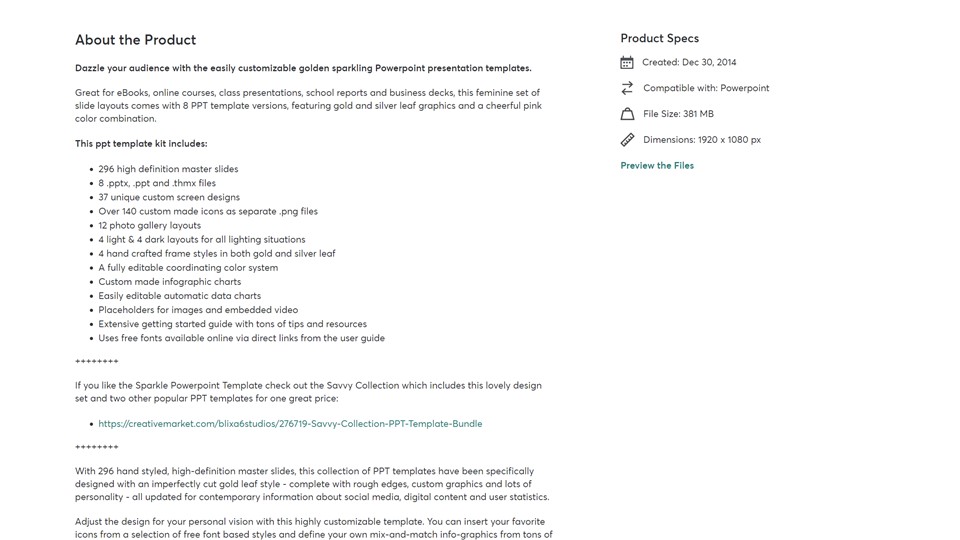Screen dimensions: 960x540
Task: Click the File Size: 381 MB text
Action: click(x=678, y=114)
